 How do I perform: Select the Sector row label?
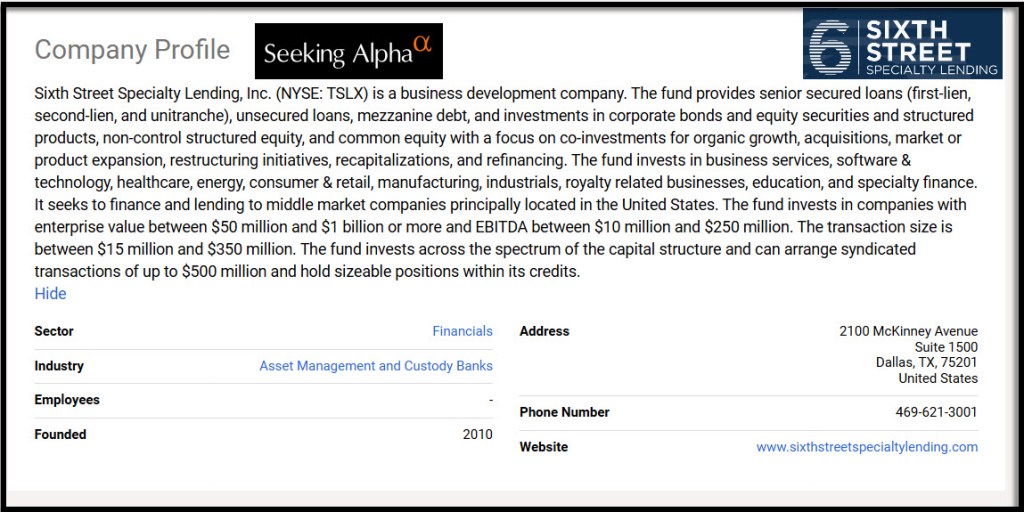54,331
